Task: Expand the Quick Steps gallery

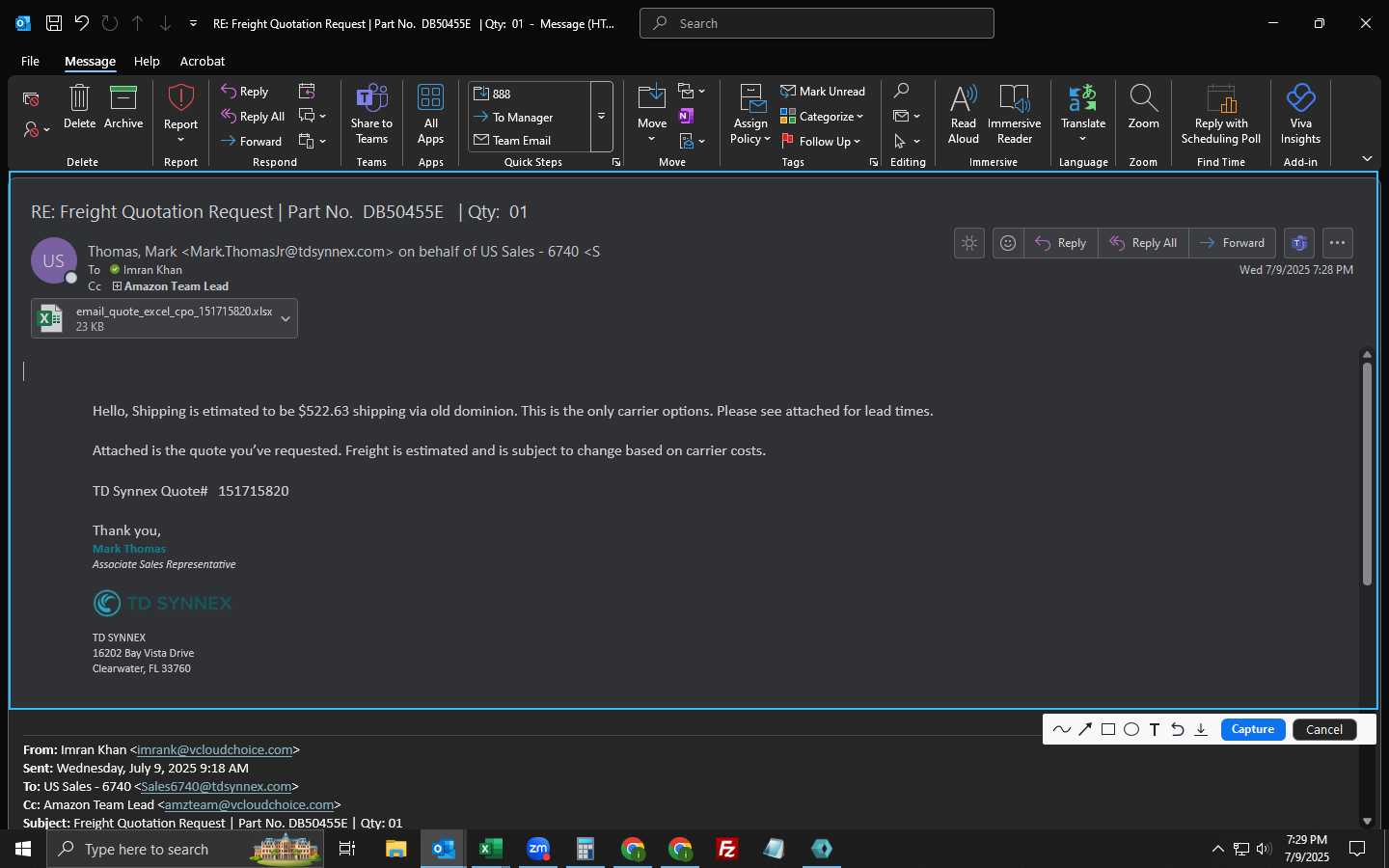Action: click(x=601, y=117)
